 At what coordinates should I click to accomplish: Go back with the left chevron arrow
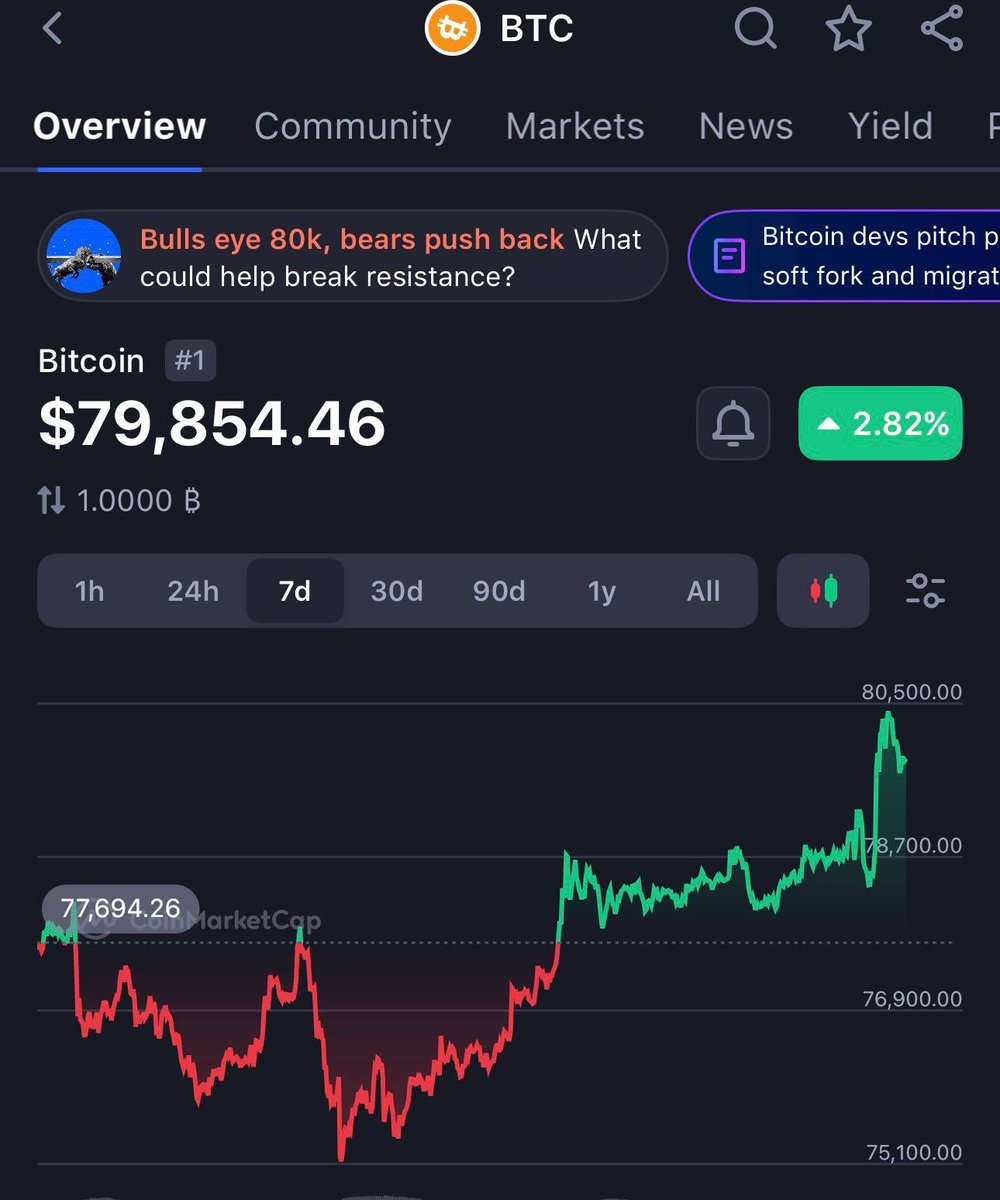click(x=53, y=29)
